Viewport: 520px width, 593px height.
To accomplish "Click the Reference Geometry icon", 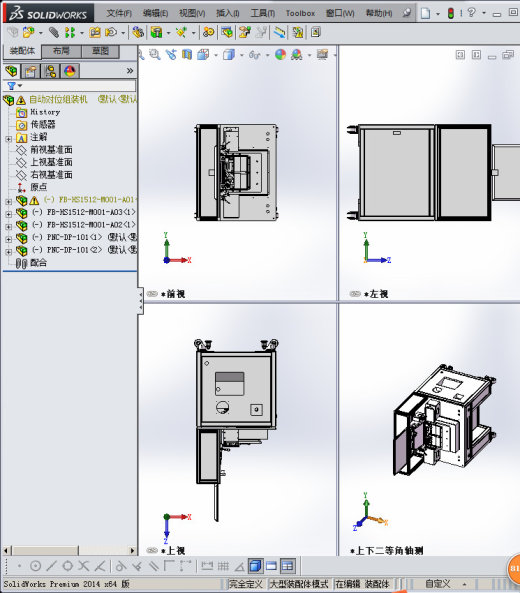I will click(181, 33).
